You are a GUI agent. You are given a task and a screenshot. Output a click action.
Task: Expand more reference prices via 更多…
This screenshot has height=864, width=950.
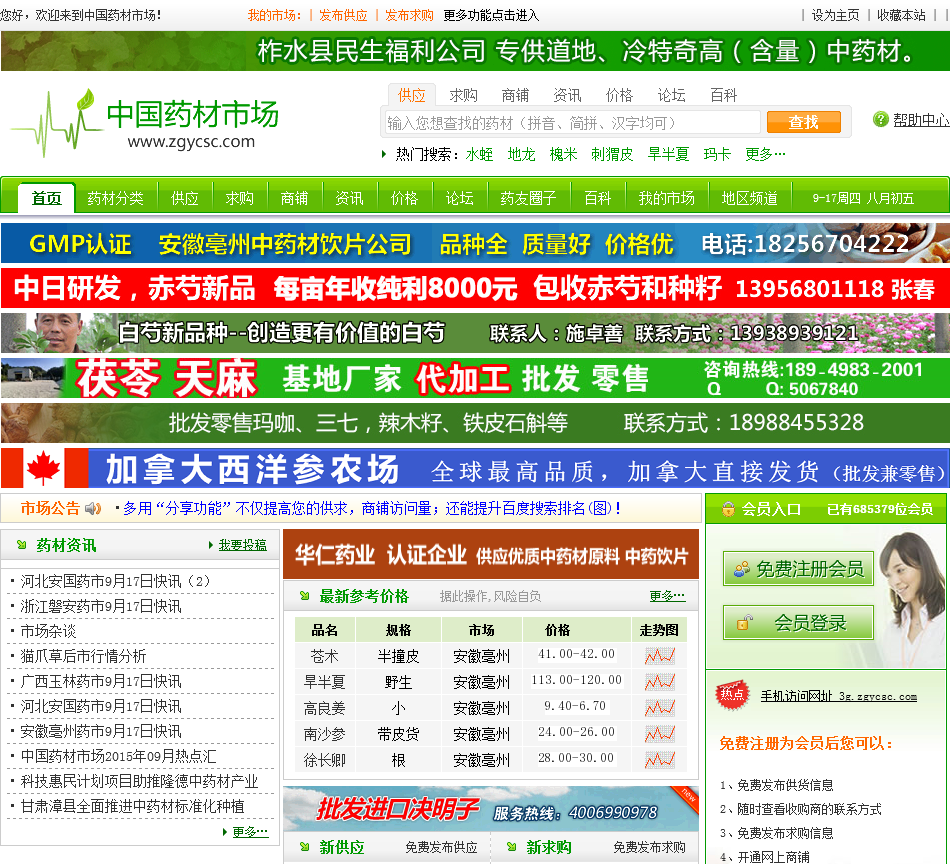(667, 596)
